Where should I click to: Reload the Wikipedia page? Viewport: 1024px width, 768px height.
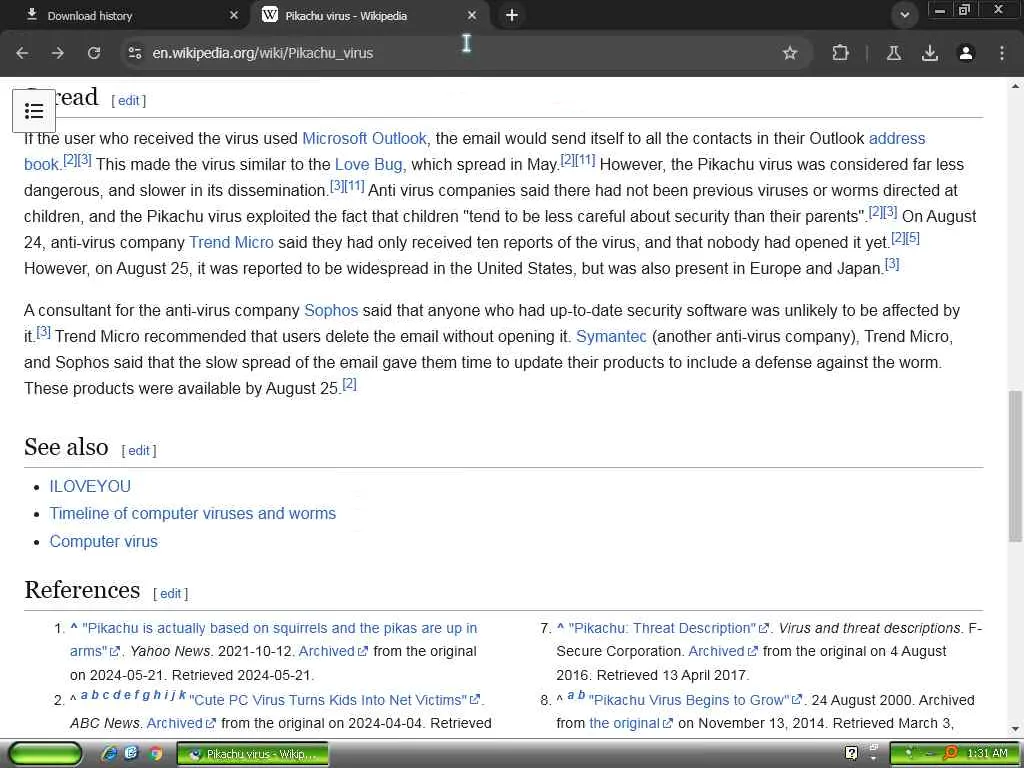[94, 53]
